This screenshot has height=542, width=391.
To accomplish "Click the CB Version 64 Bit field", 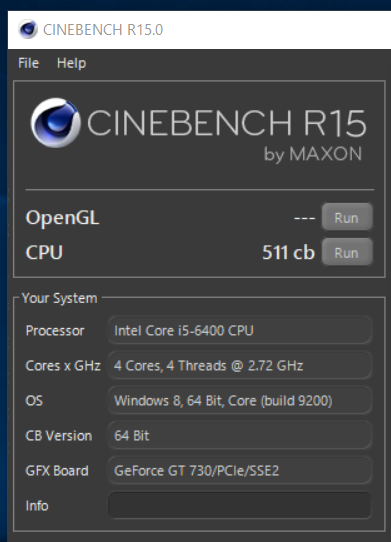I will (x=240, y=436).
